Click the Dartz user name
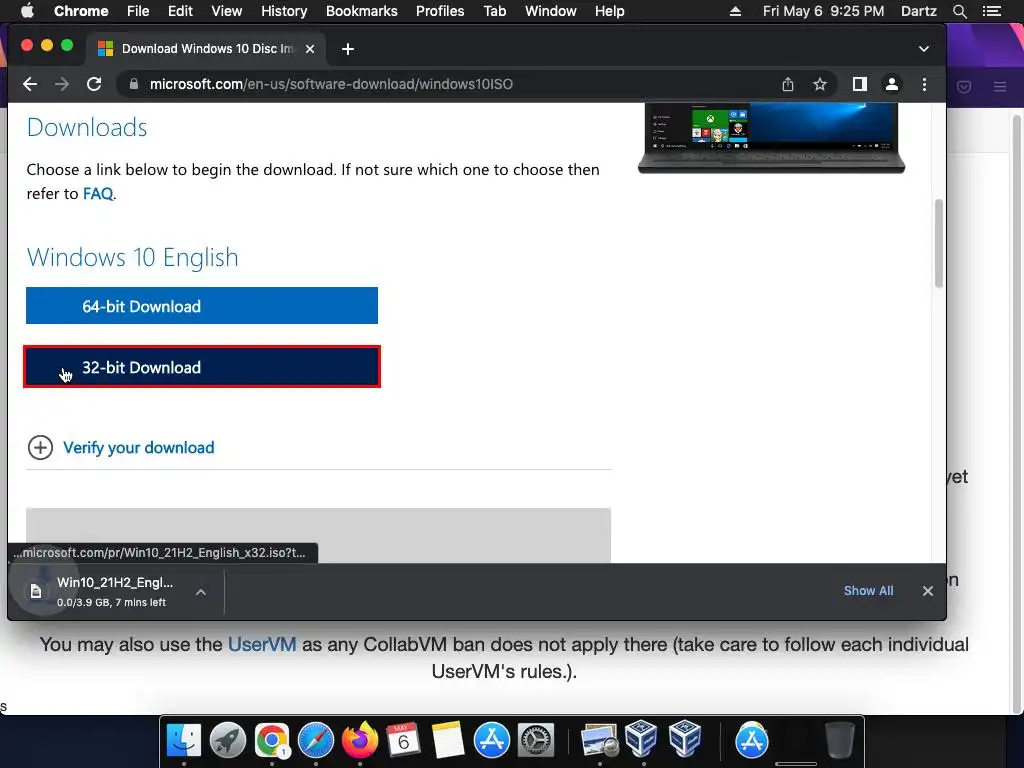 919,11
